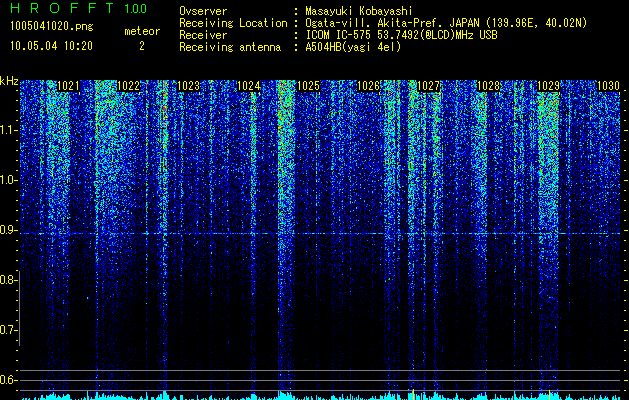Click the meteor count label

(142, 31)
